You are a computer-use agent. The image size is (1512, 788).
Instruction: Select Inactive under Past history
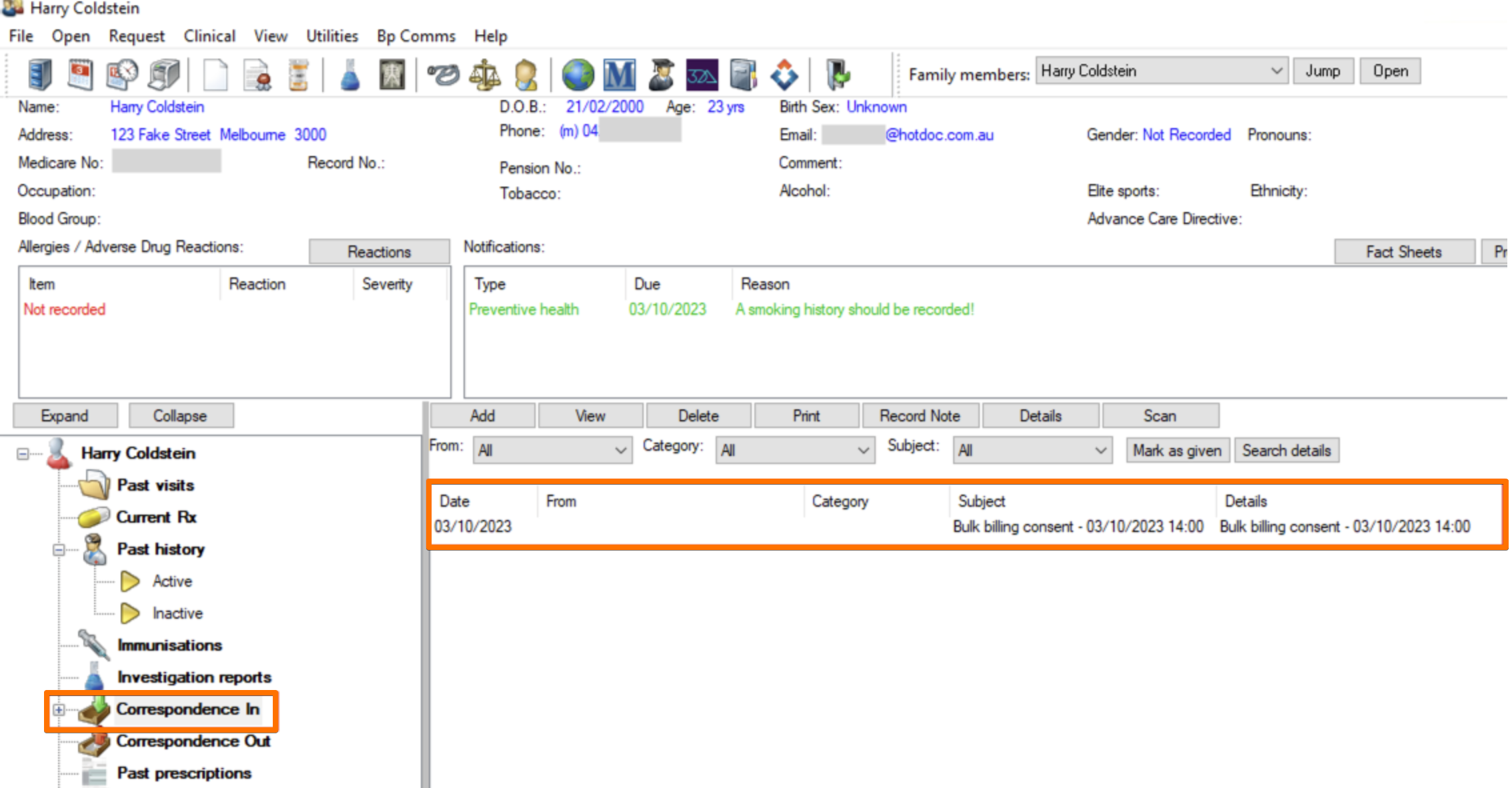177,613
